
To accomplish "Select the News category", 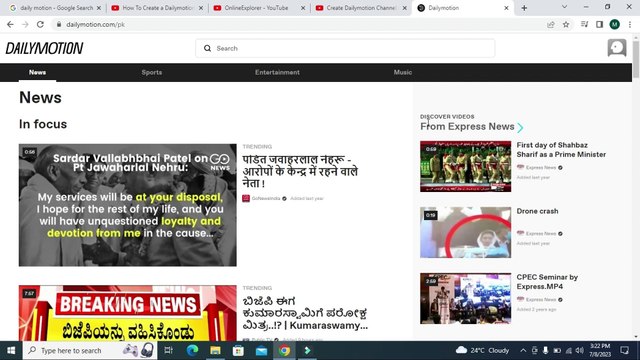I will [x=37, y=72].
